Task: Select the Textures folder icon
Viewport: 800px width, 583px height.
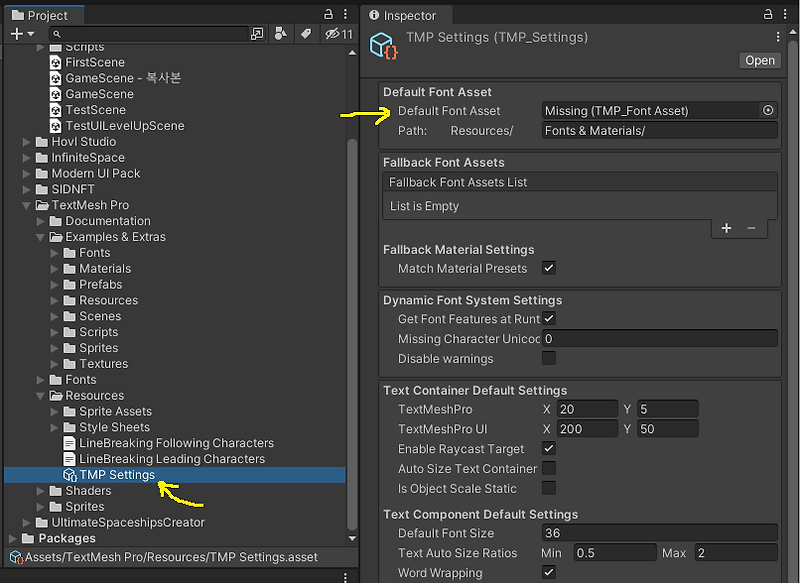Action: (x=69, y=364)
